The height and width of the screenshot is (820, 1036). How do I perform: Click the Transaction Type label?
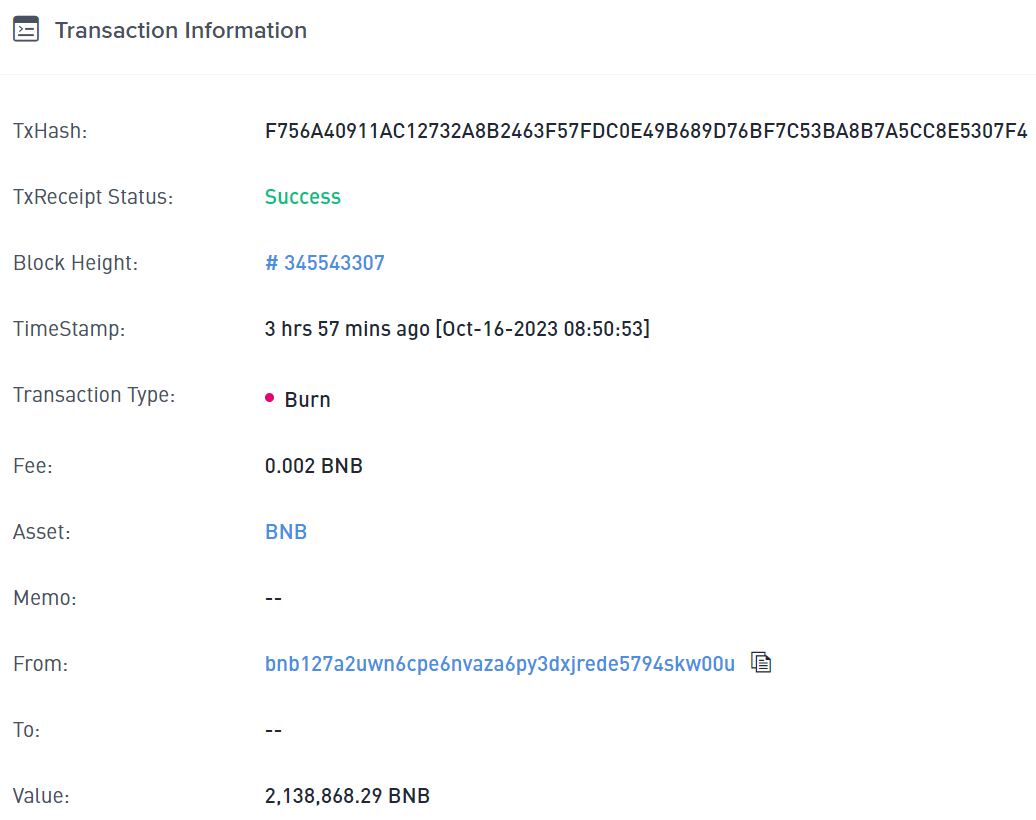coord(93,394)
